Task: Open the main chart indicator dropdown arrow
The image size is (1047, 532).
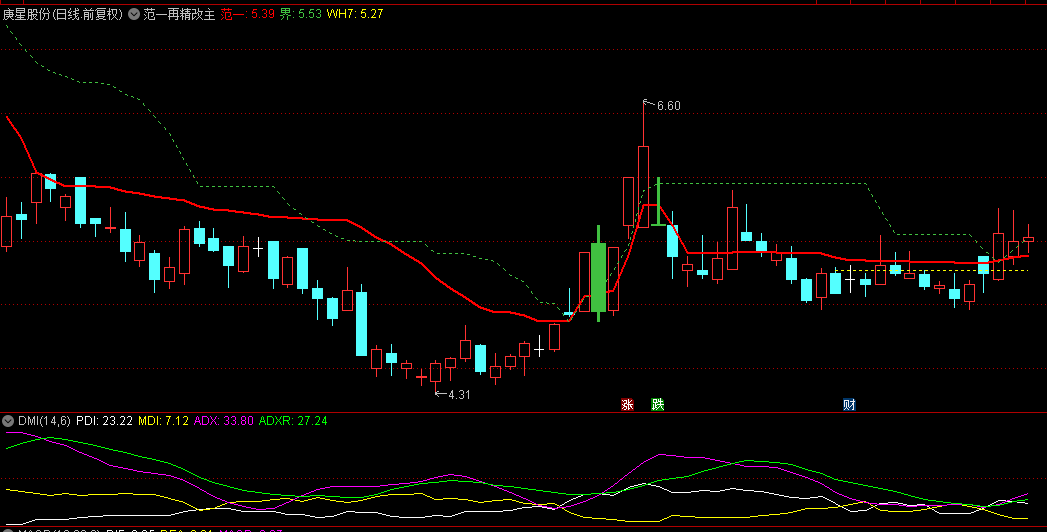Action: coord(134,14)
